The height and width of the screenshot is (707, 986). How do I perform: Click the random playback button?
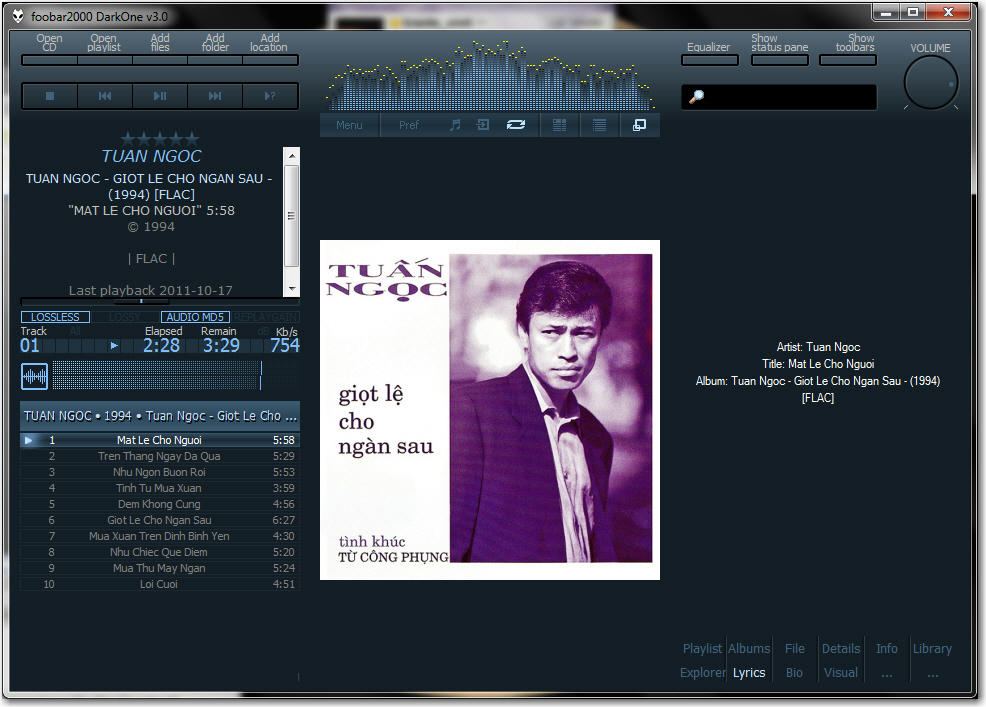pyautogui.click(x=270, y=96)
